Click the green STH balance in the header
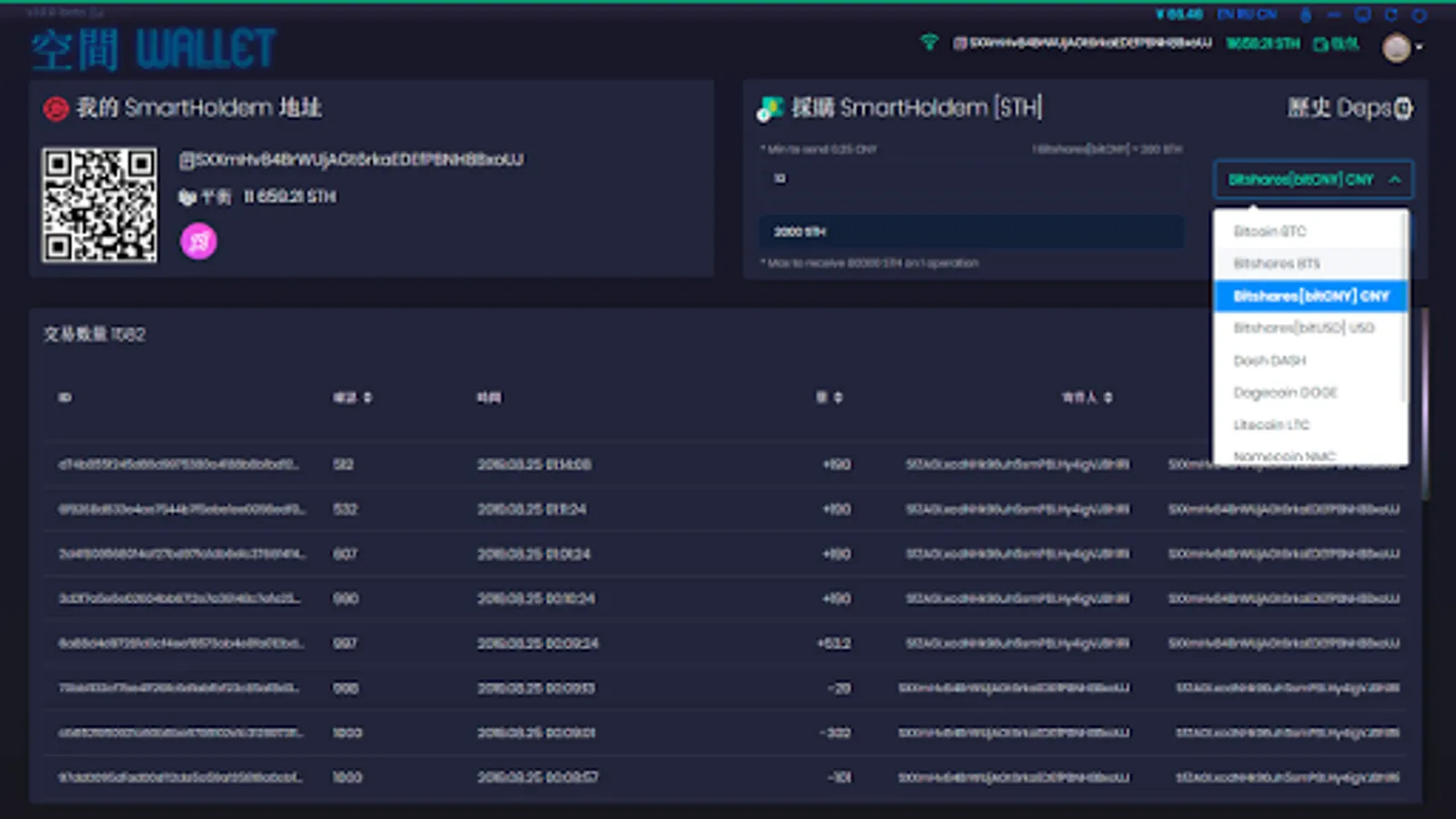The width and height of the screenshot is (1456, 819). 1263,44
